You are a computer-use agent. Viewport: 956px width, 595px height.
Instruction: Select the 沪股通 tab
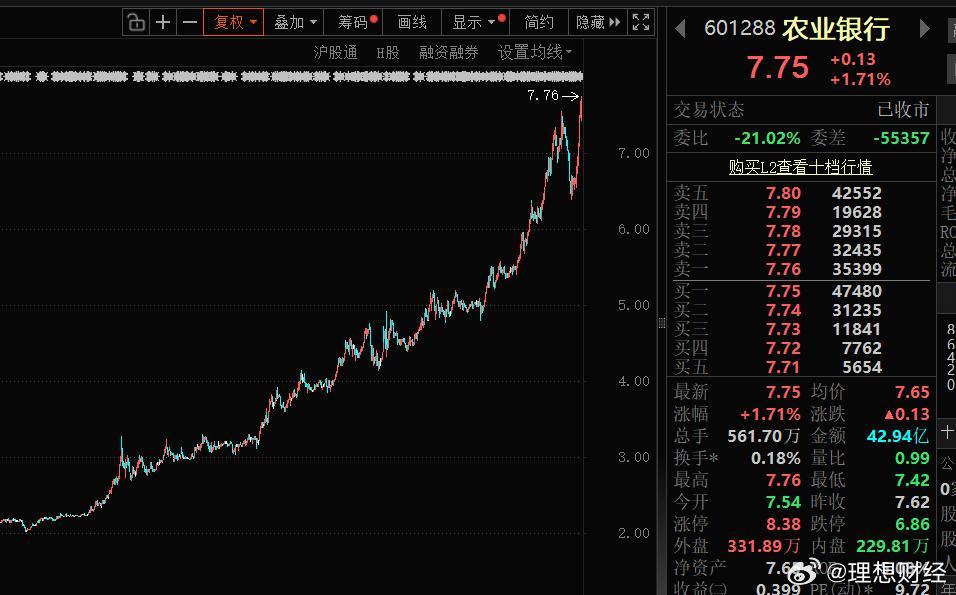(x=335, y=52)
